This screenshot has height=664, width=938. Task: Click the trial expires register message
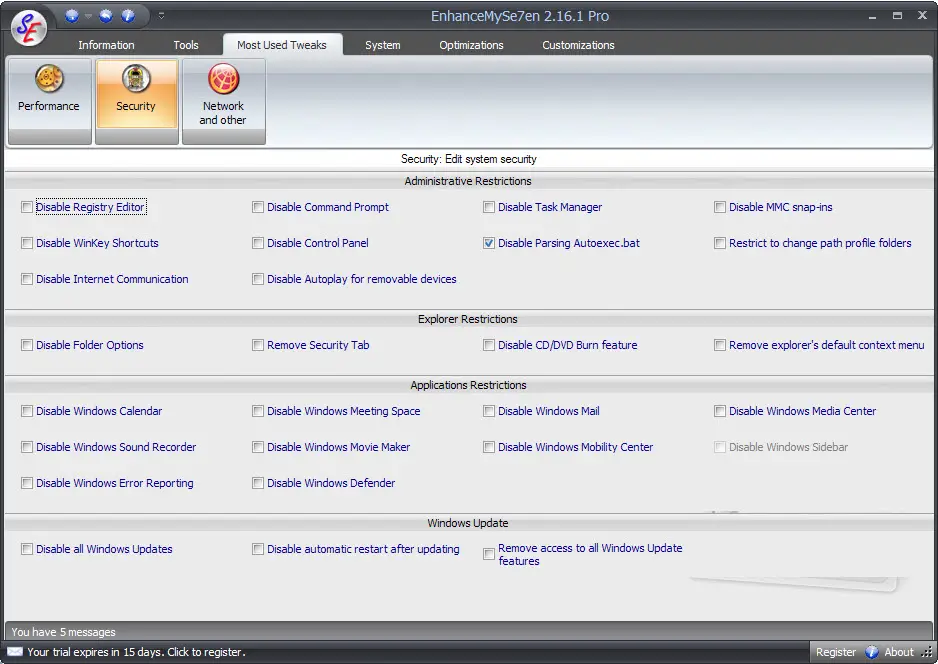[x=136, y=652]
